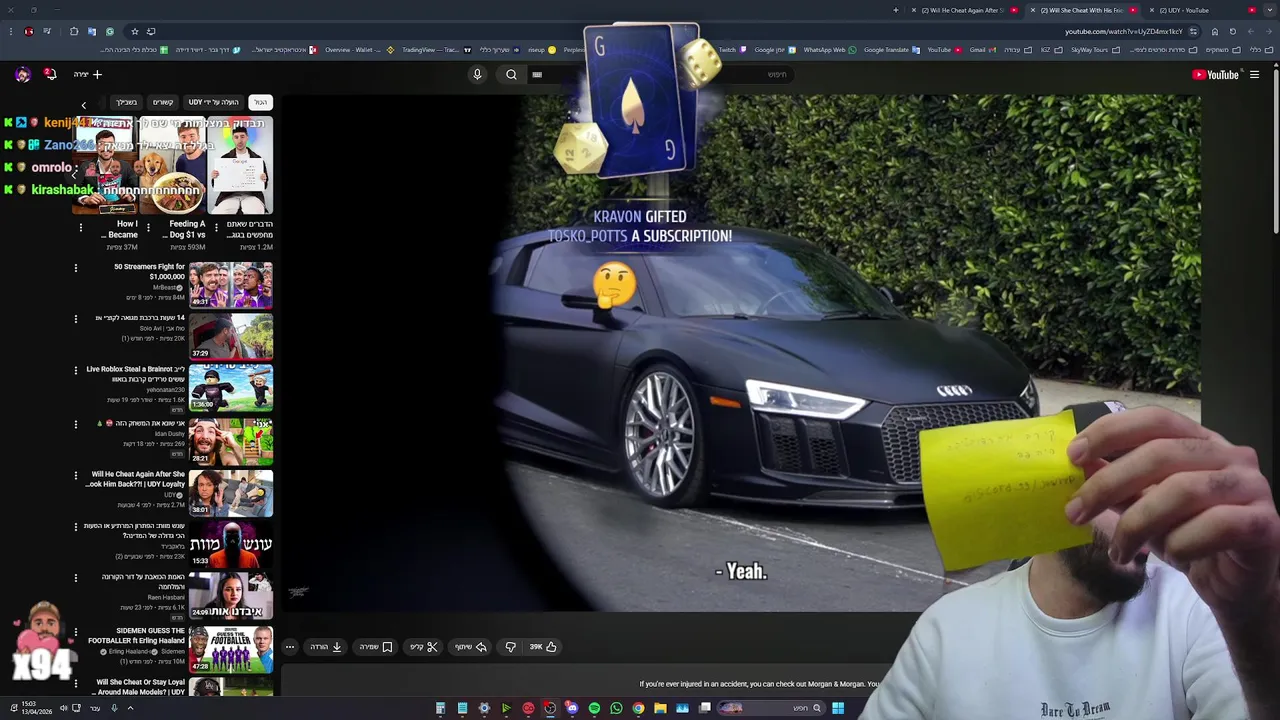Screen dimensions: 1280x720
Task: Create a clip with the scissors button
Action: pyautogui.click(x=424, y=647)
